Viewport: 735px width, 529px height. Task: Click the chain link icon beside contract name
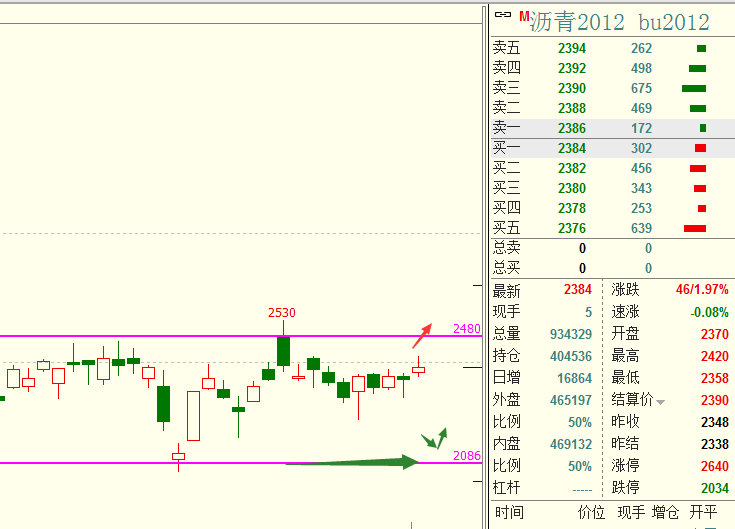tap(503, 15)
